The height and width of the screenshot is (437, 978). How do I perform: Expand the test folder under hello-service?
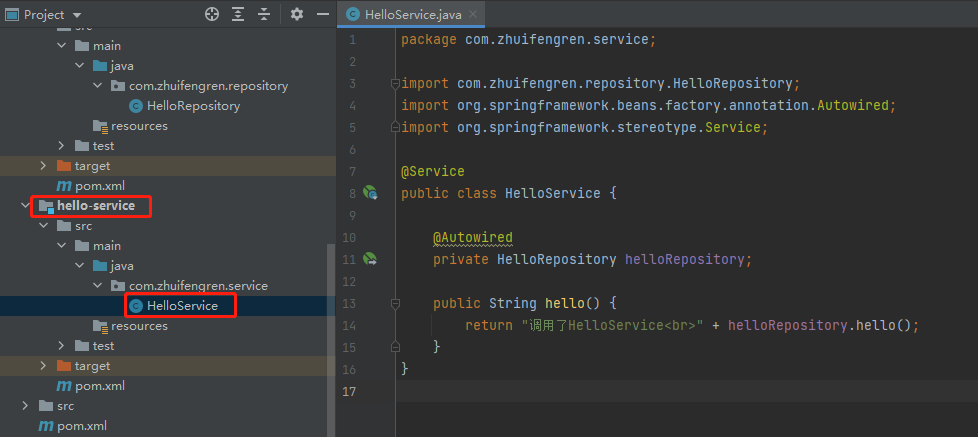click(x=61, y=346)
